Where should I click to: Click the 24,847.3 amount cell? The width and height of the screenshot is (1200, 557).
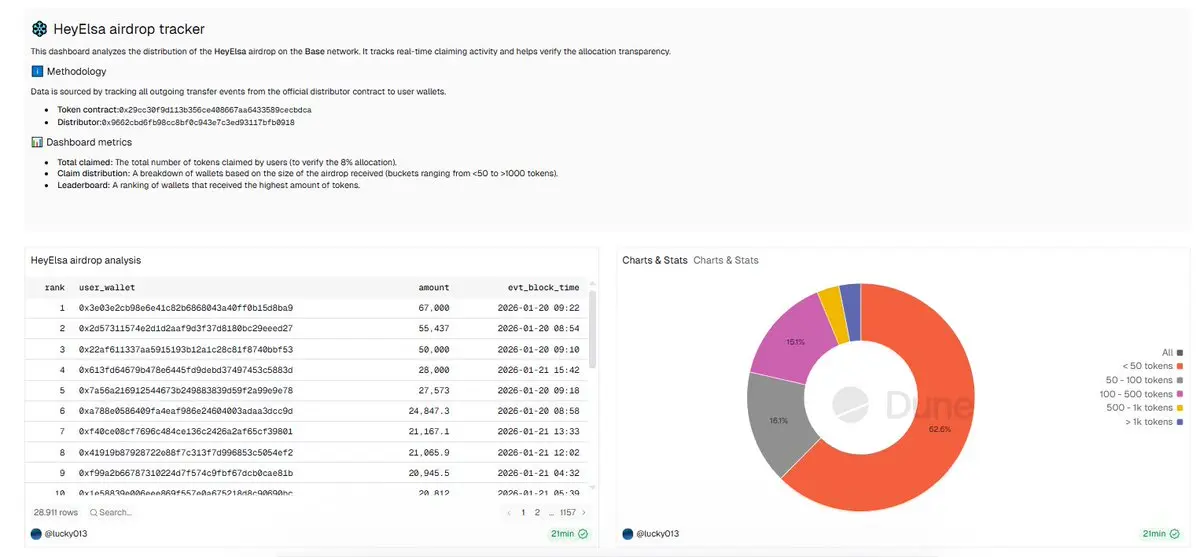[x=429, y=411]
